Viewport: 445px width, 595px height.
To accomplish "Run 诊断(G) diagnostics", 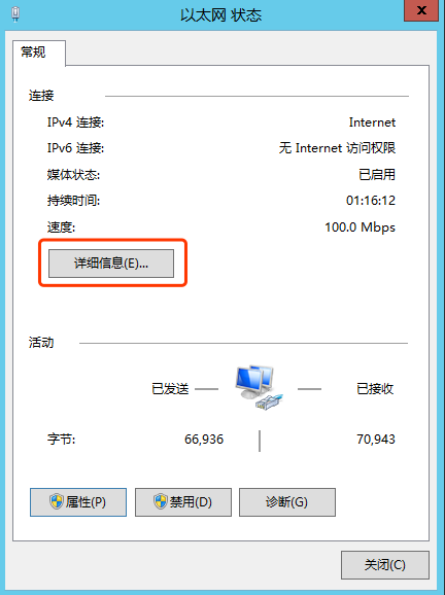I will coord(287,502).
